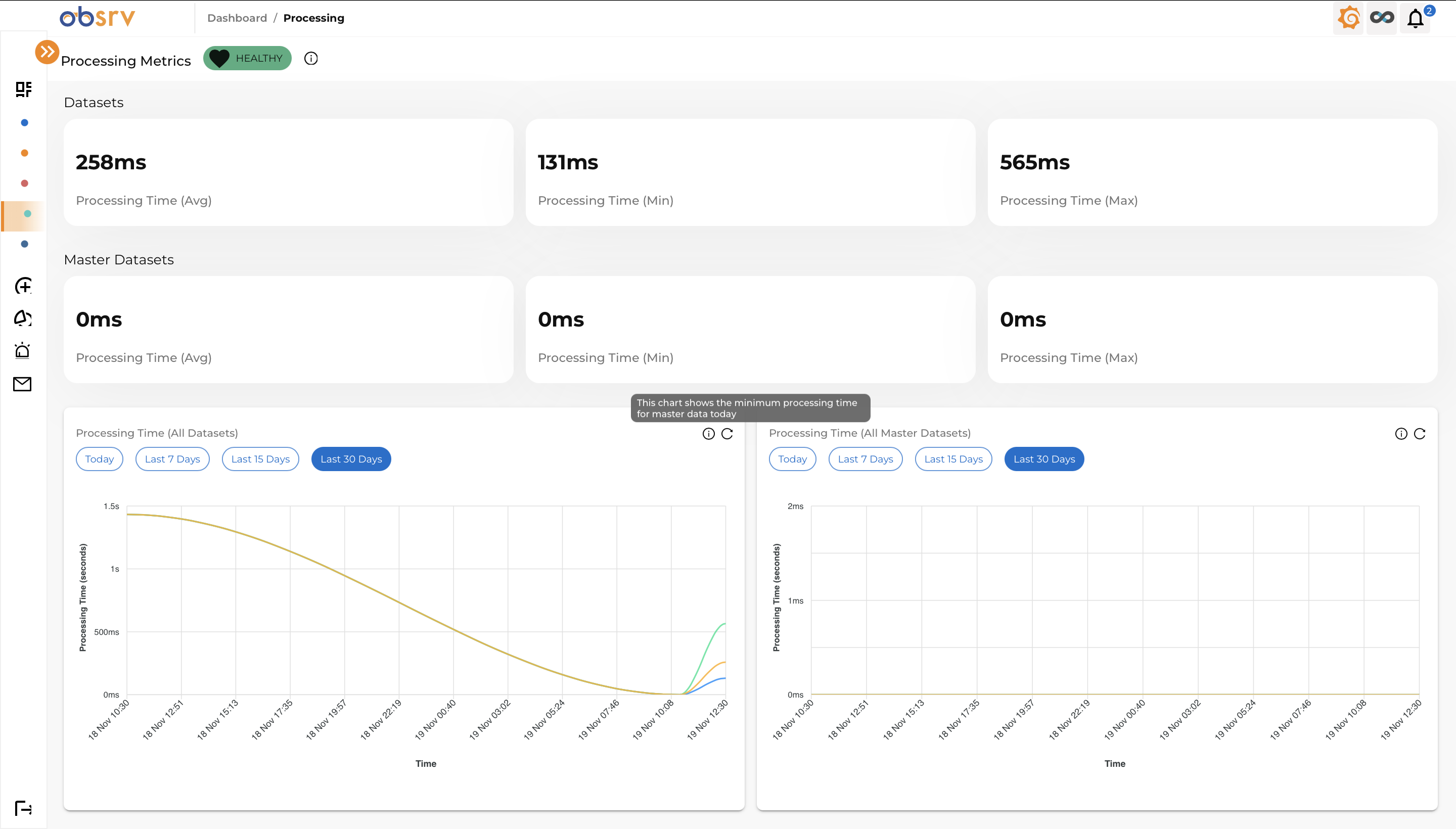Click the add circle plus icon in sidebar
The width and height of the screenshot is (1456, 829).
(x=23, y=286)
